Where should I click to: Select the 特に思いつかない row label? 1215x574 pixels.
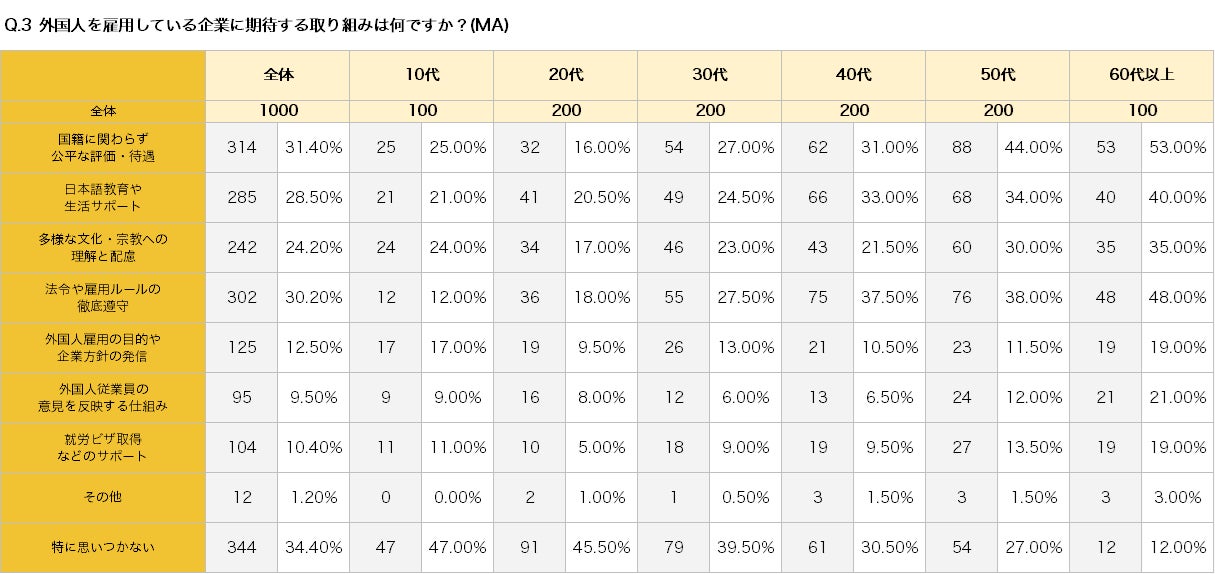pyautogui.click(x=104, y=547)
